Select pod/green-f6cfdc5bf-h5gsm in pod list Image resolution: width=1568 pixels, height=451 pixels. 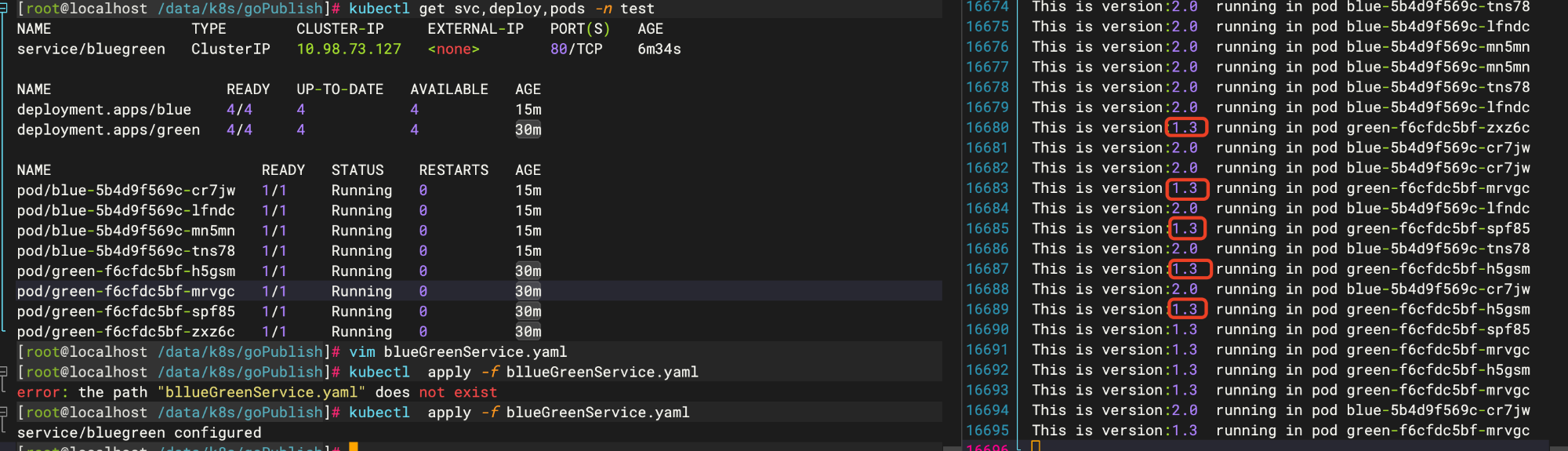click(x=126, y=271)
